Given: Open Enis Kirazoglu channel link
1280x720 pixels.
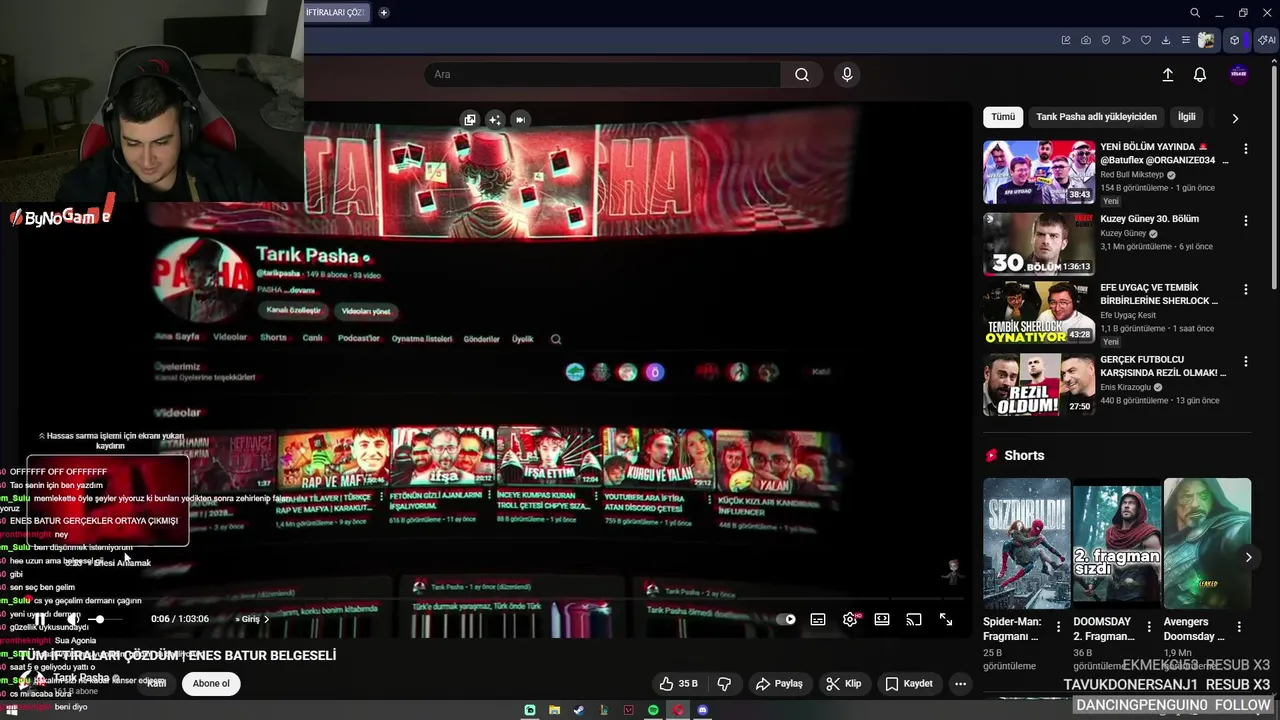Looking at the screenshot, I should (x=1126, y=387).
